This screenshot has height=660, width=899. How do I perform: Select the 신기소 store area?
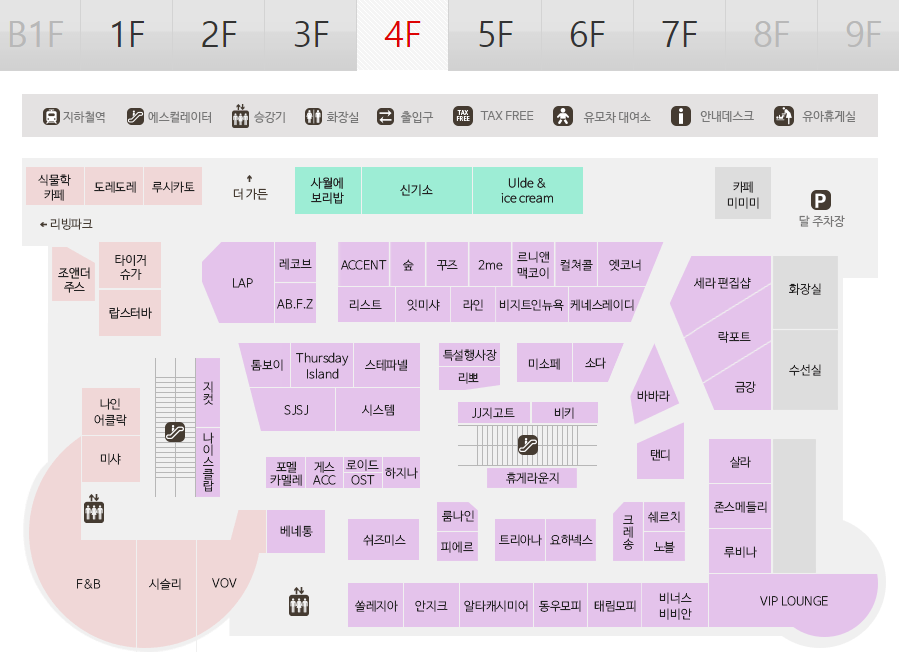coord(417,190)
